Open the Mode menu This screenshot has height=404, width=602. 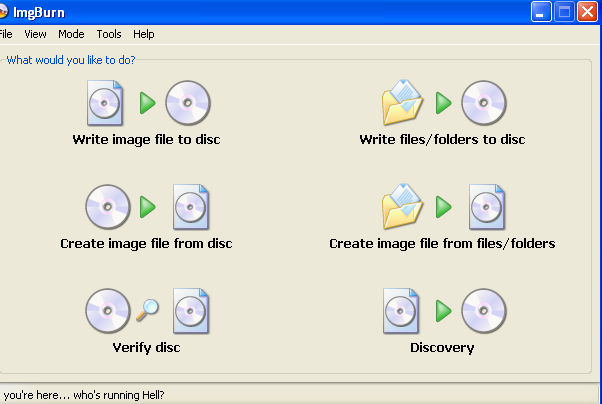click(x=71, y=34)
